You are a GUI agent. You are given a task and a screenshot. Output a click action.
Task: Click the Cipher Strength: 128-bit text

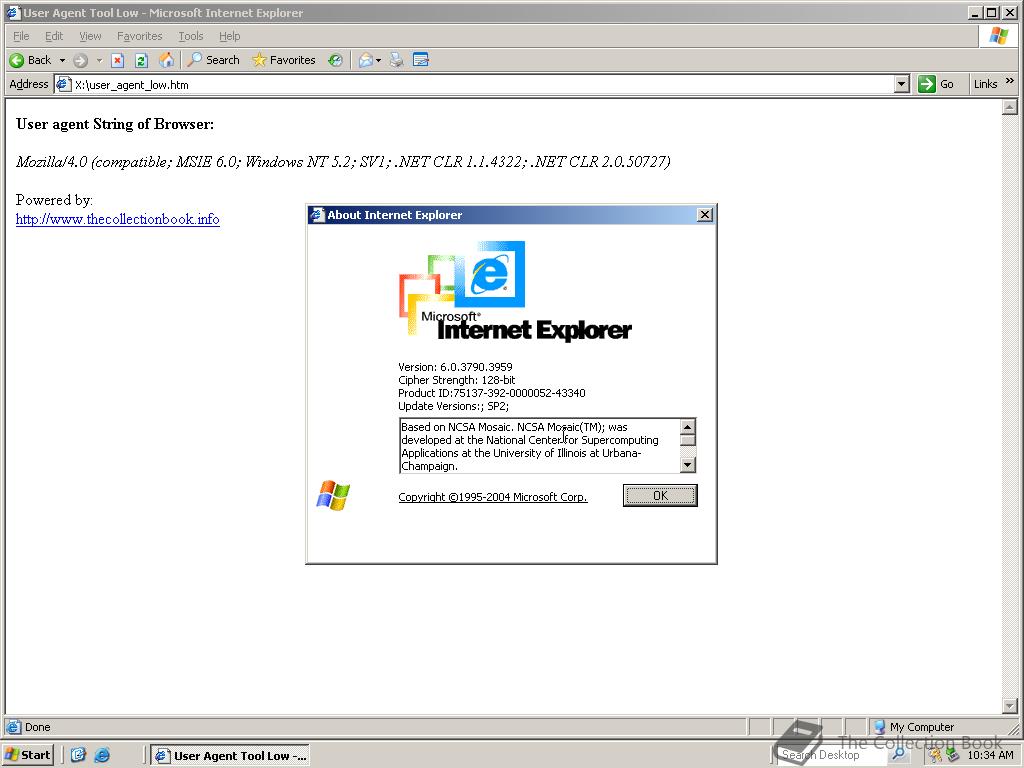(456, 380)
